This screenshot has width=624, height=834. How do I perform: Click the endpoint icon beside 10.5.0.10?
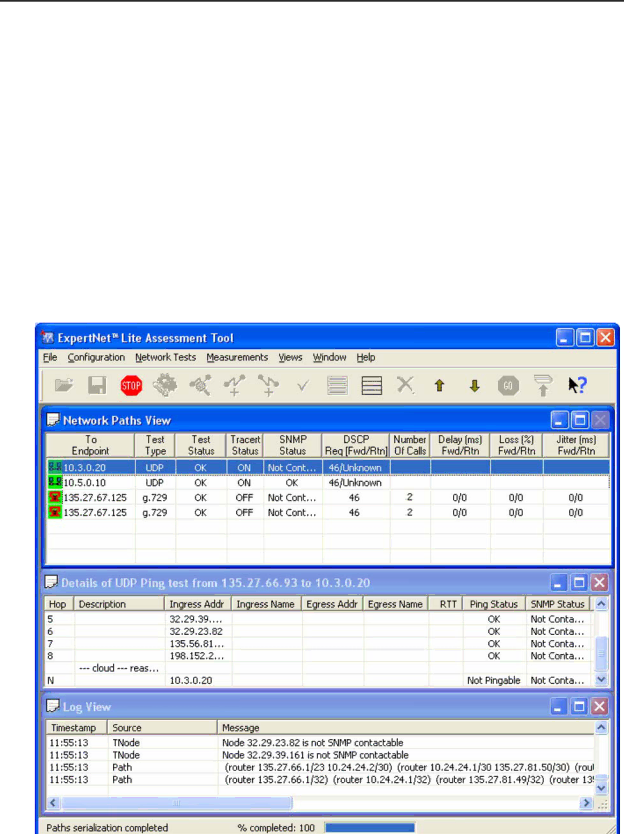(55, 482)
